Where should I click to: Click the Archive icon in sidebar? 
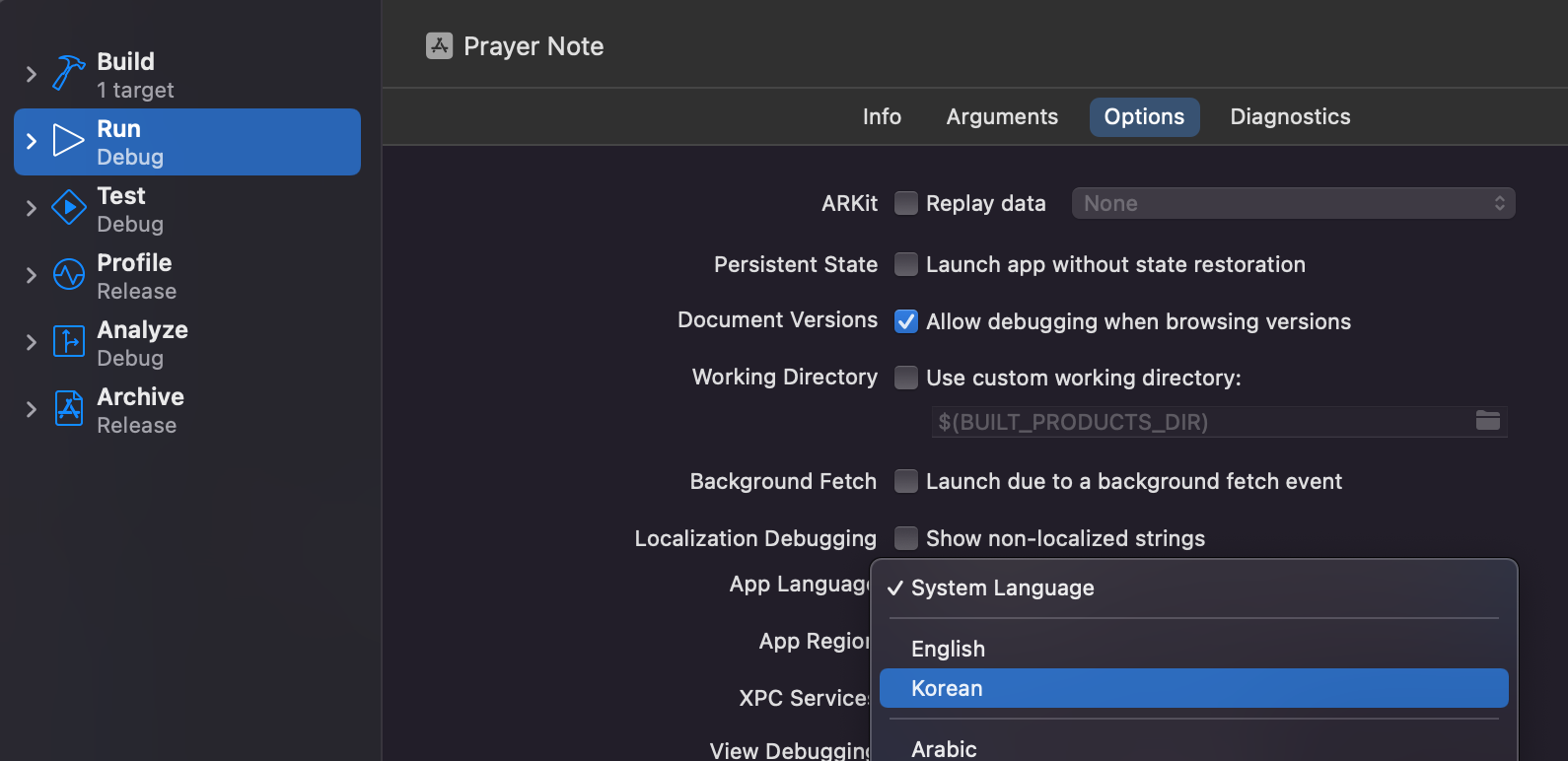tap(68, 409)
